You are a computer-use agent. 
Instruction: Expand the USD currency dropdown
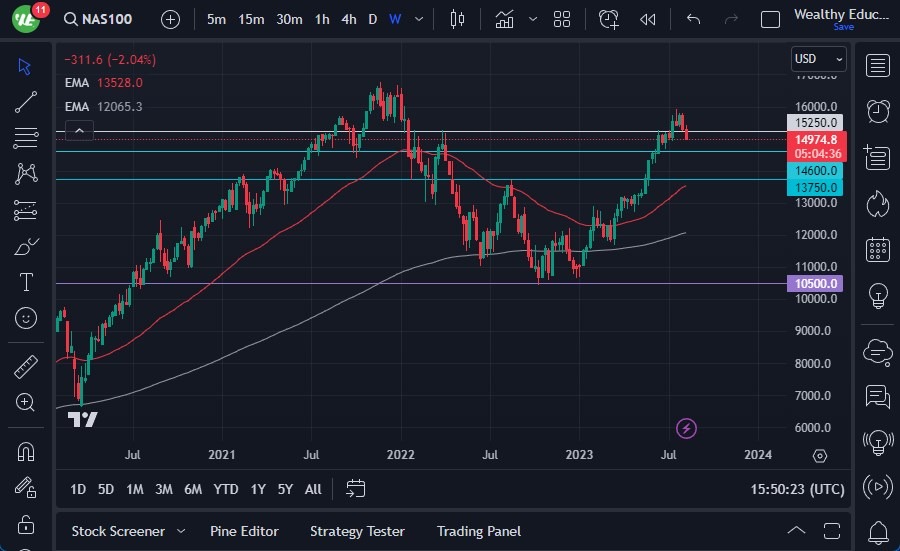818,59
